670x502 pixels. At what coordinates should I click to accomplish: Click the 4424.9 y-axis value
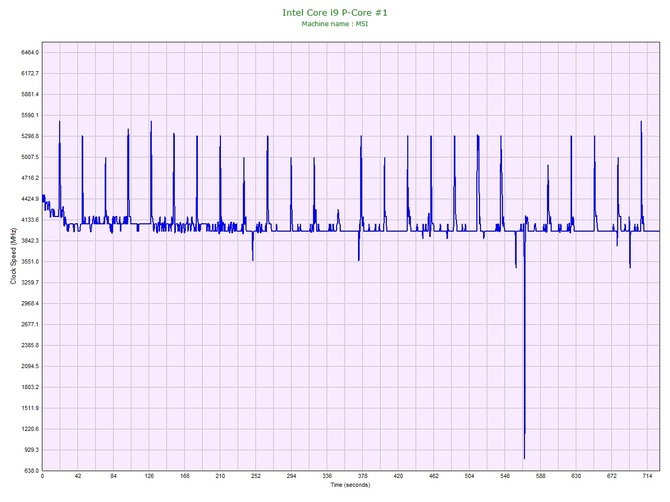pos(30,199)
